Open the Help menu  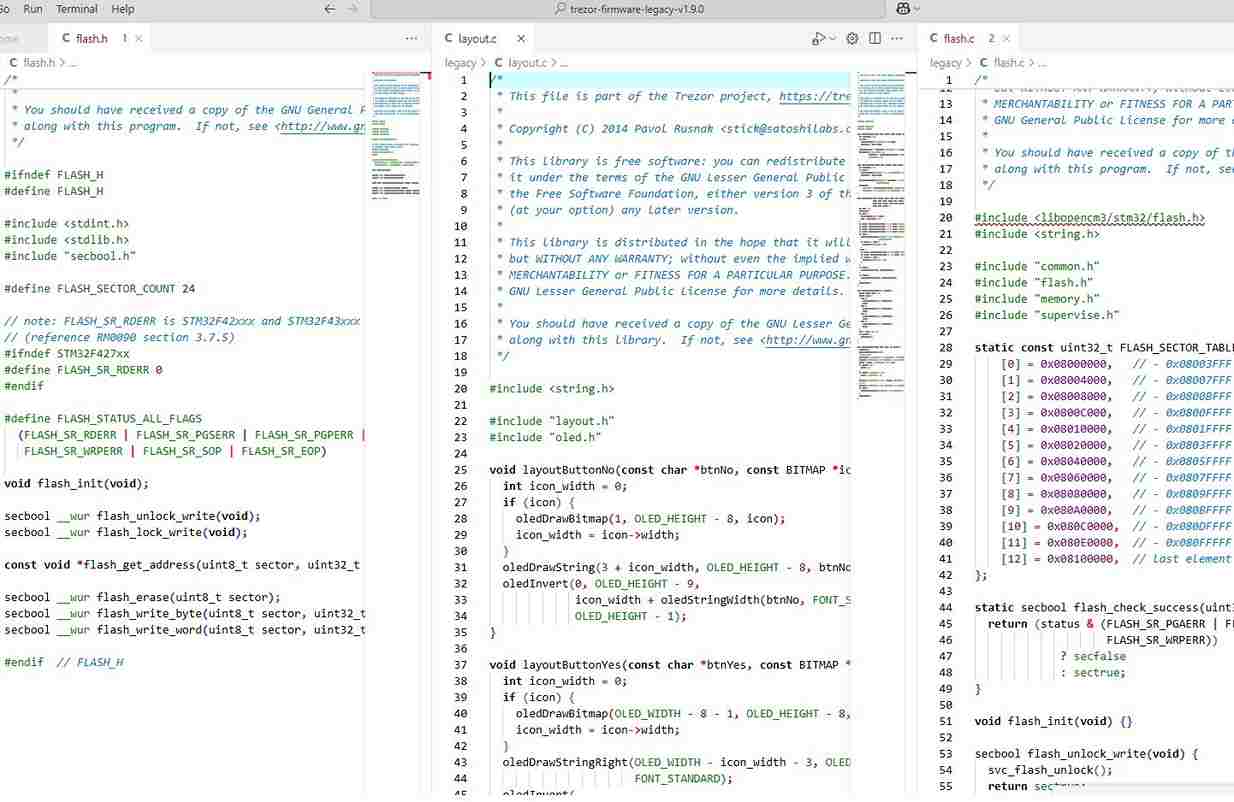pyautogui.click(x=123, y=9)
